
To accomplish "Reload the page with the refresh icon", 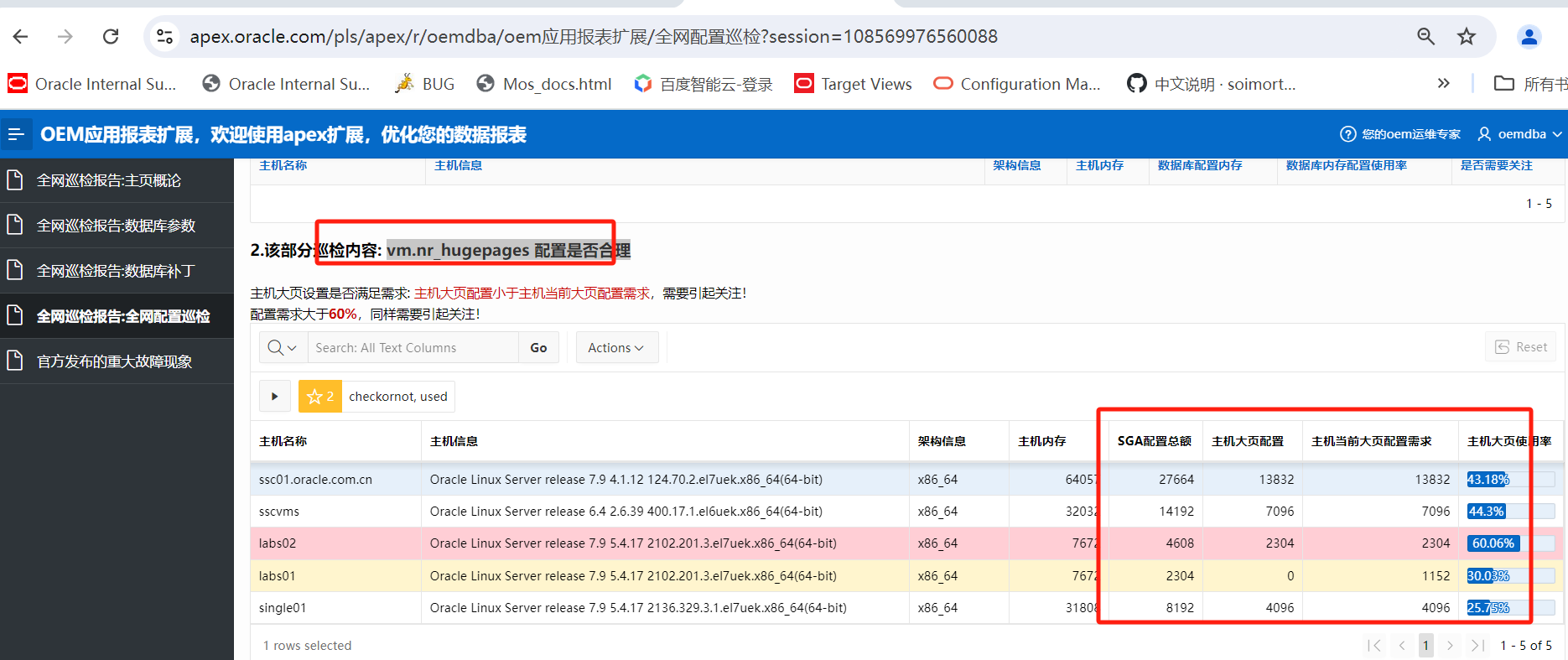I will pos(111,36).
